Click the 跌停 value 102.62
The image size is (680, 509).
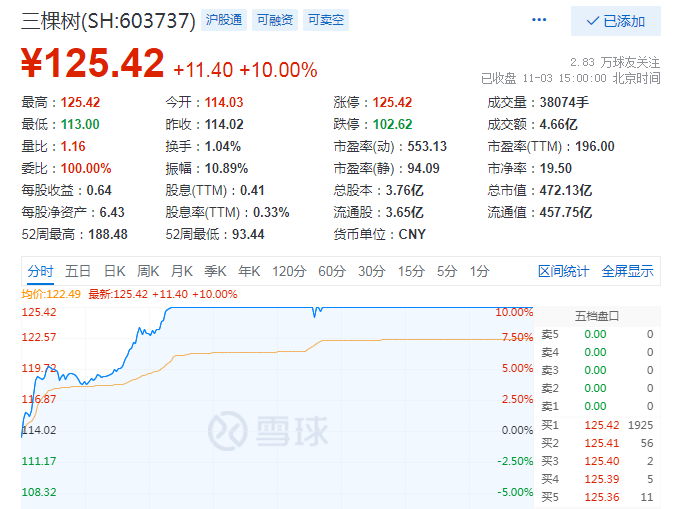(392, 124)
